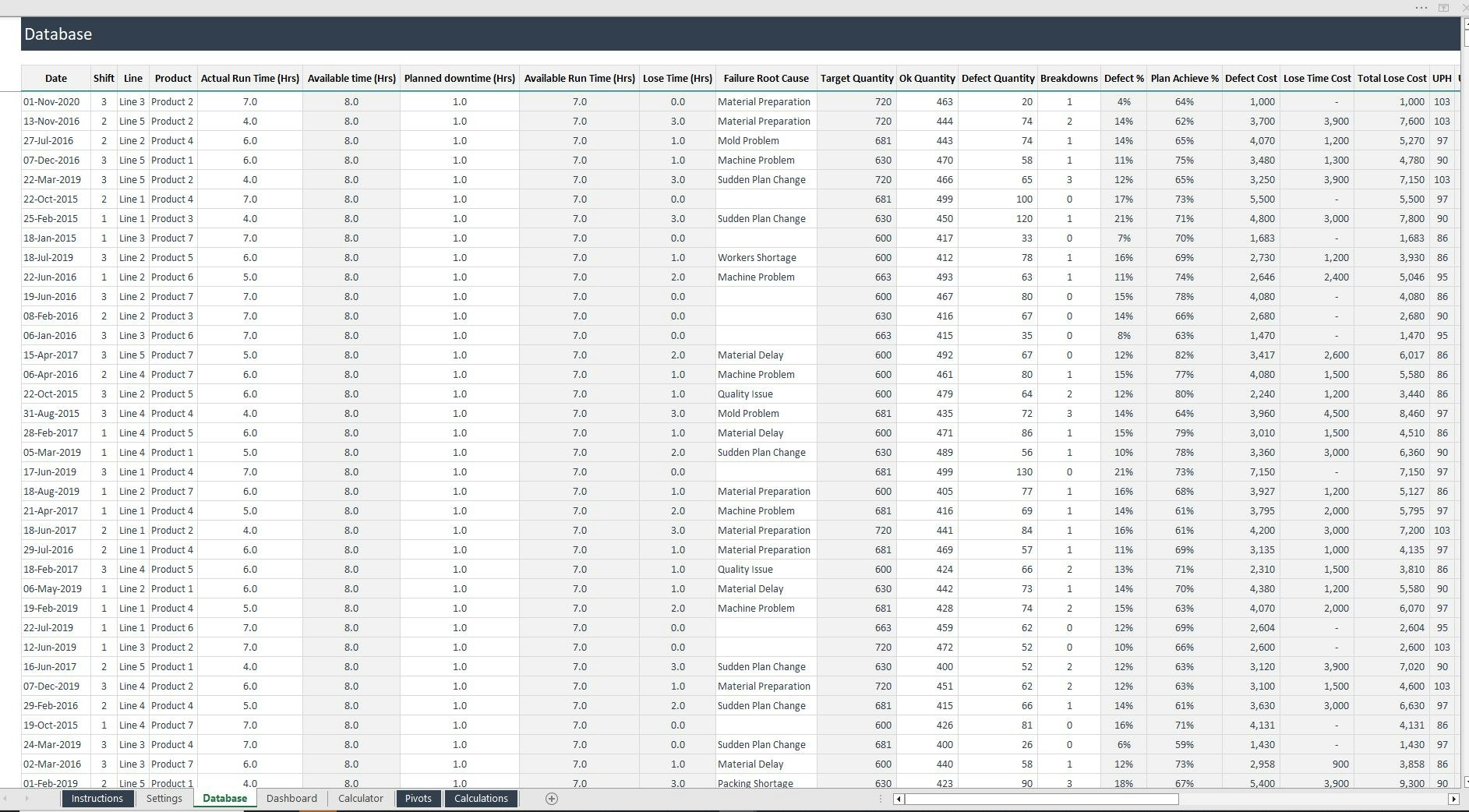
Task: Click the right horizontal scroll arrow
Action: pyautogui.click(x=1454, y=799)
